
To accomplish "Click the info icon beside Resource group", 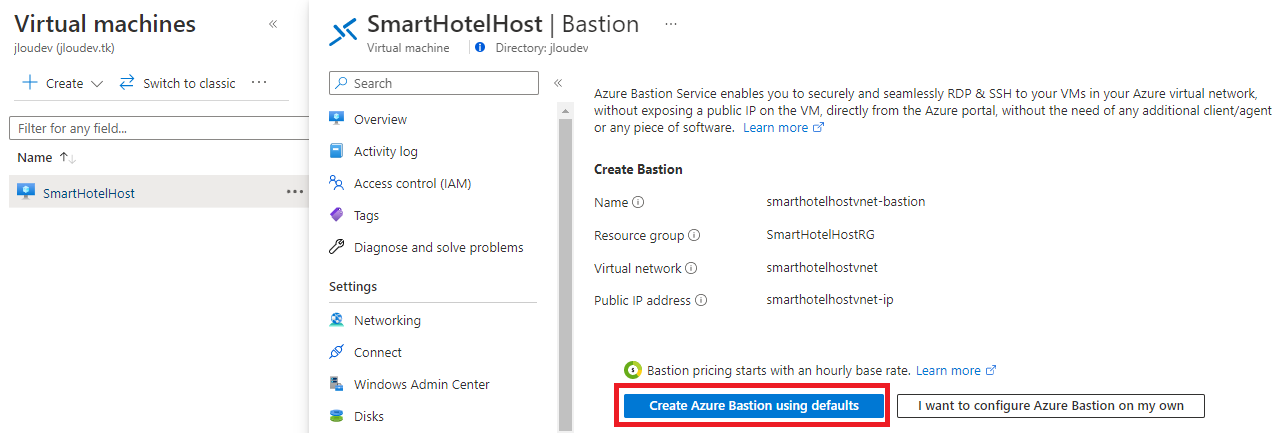I will [694, 236].
